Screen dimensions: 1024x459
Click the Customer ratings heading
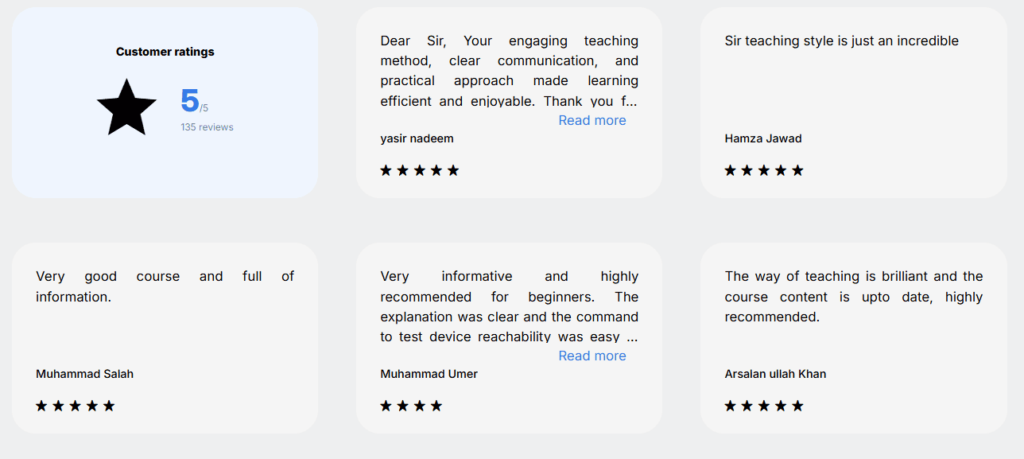point(165,51)
